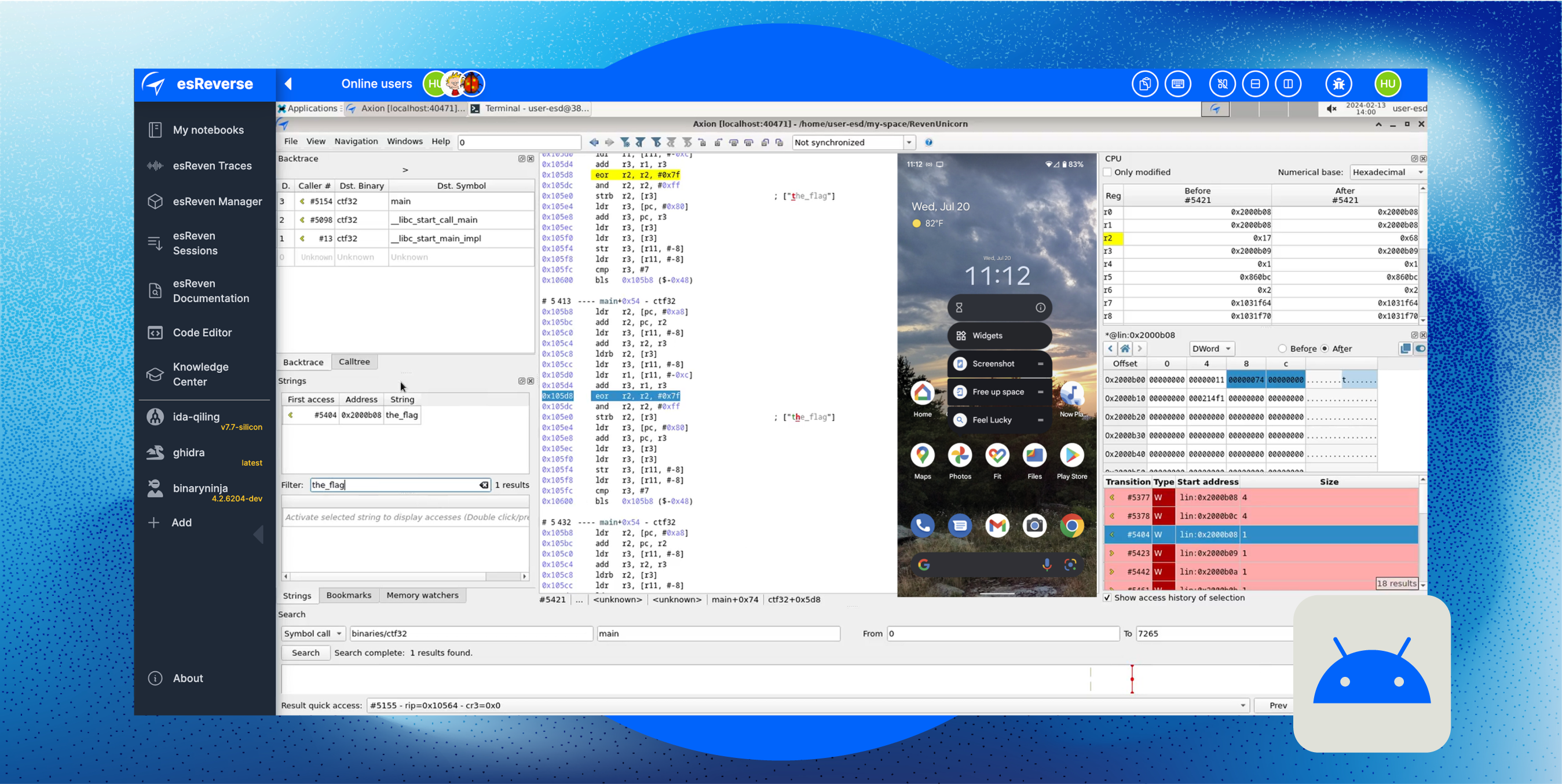Click the binaries/ctf32 search input field

[x=471, y=633]
